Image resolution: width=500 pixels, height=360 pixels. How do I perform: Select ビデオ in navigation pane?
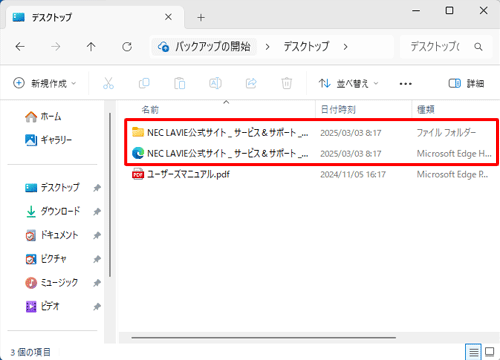43,307
